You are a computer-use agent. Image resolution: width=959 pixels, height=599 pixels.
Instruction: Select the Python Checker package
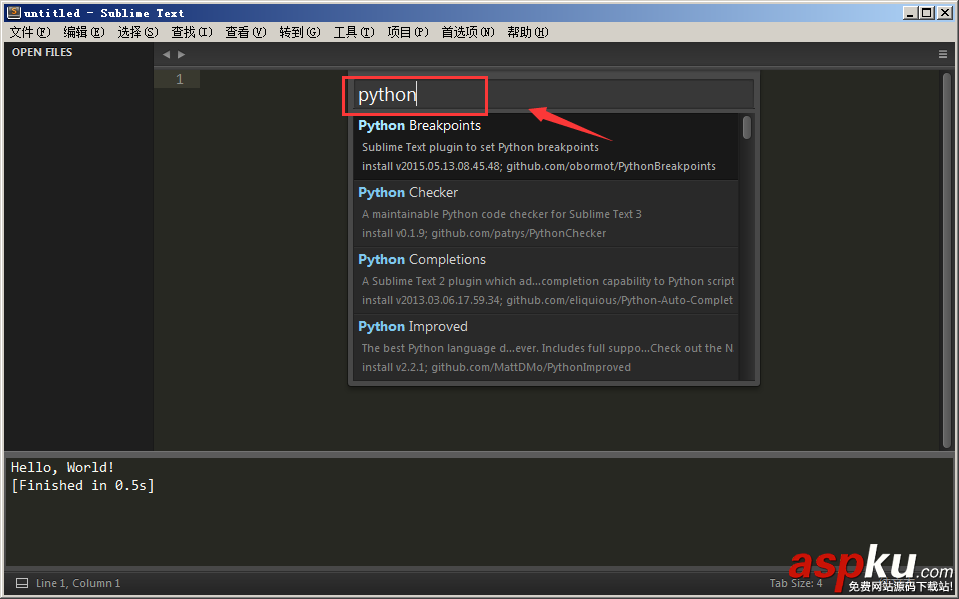click(x=546, y=214)
